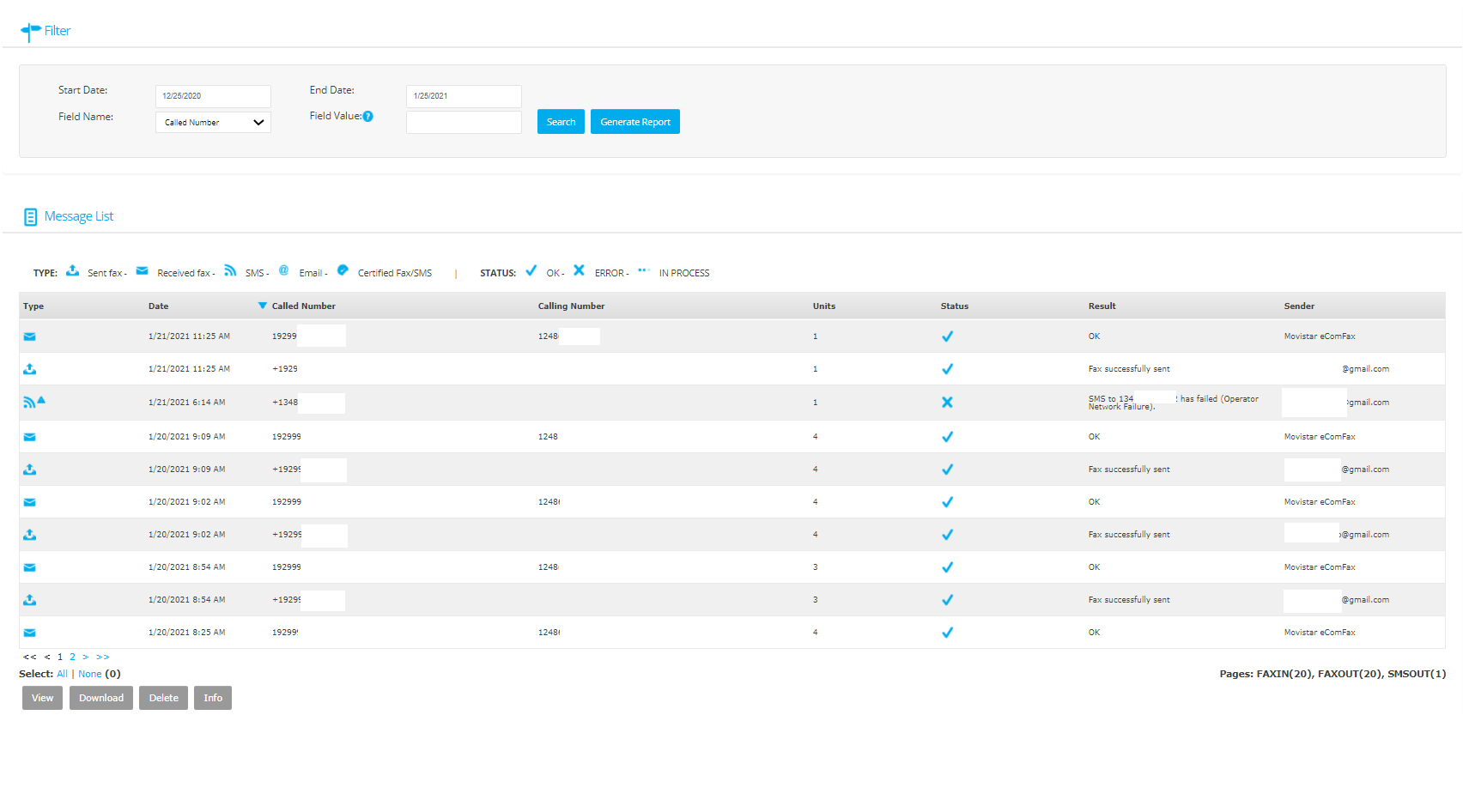
Task: Click received-fax icon for 1/21/2021 11:25 AM row
Action: pos(30,336)
